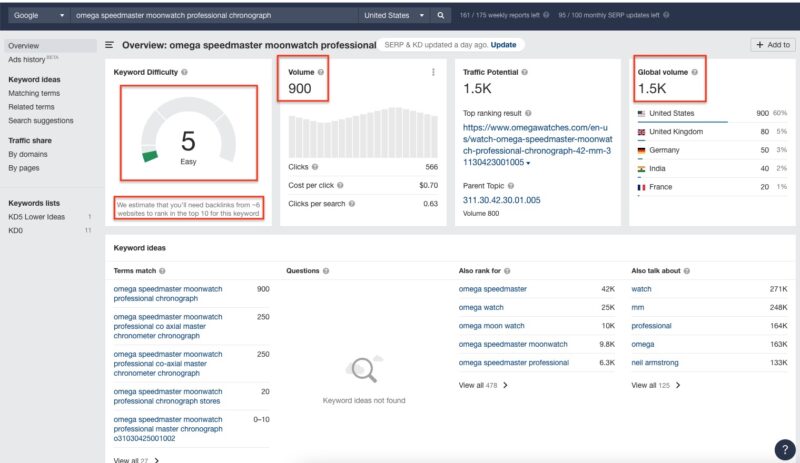The image size is (800, 463).
Task: Click help icon after monthly SERP updates left
Action: click(x=666, y=15)
